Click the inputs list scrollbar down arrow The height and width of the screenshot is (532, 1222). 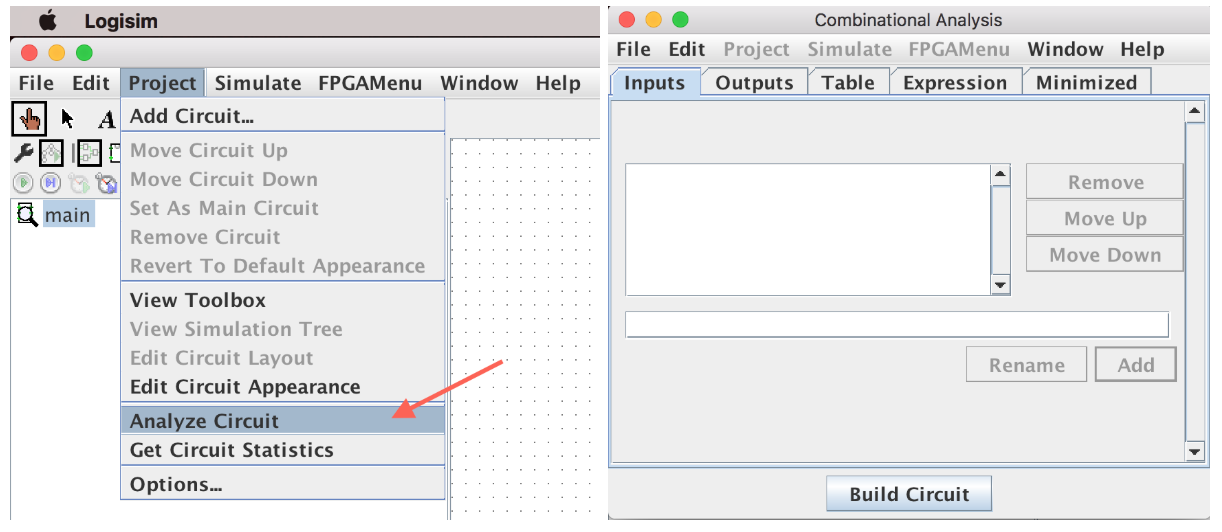(1000, 286)
